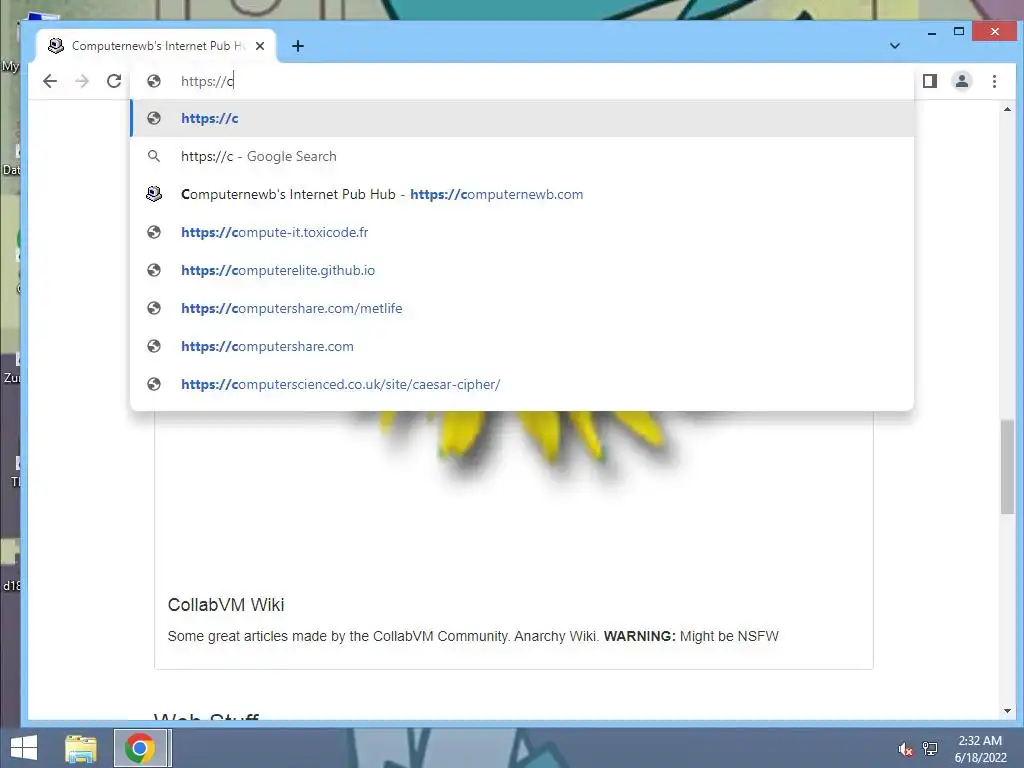The width and height of the screenshot is (1024, 768).
Task: Choose computerscienced.co.uk caesar-cipher suggestion
Action: 522,384
